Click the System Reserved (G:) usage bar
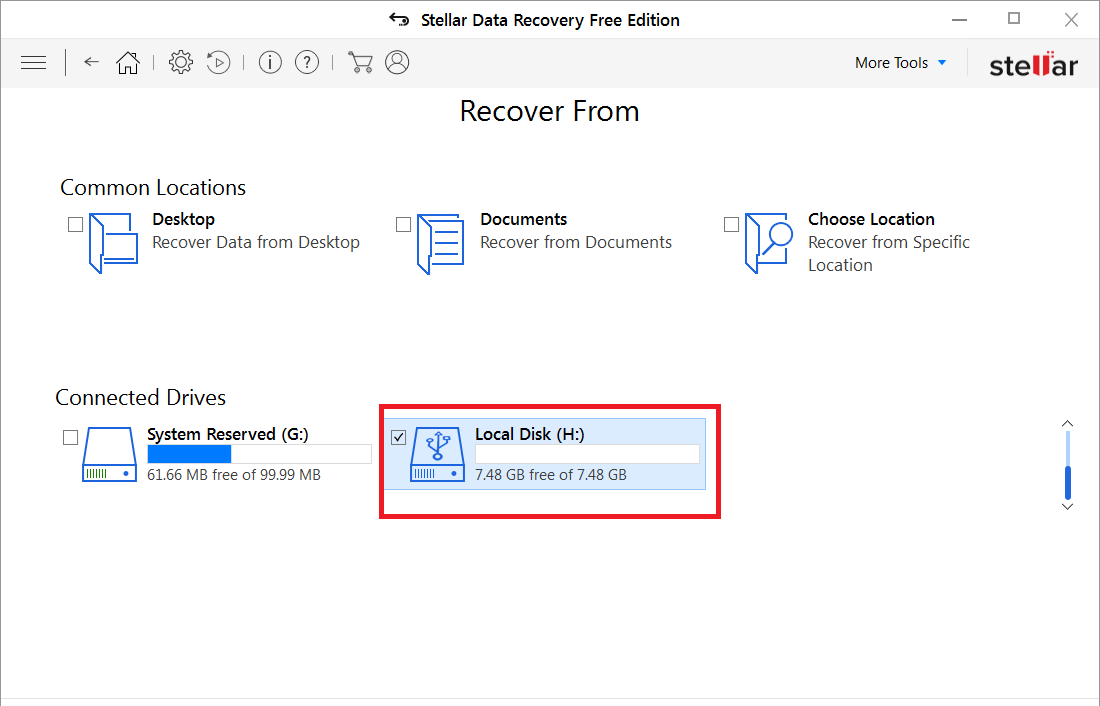Viewport: 1100px width, 706px height. 259,454
